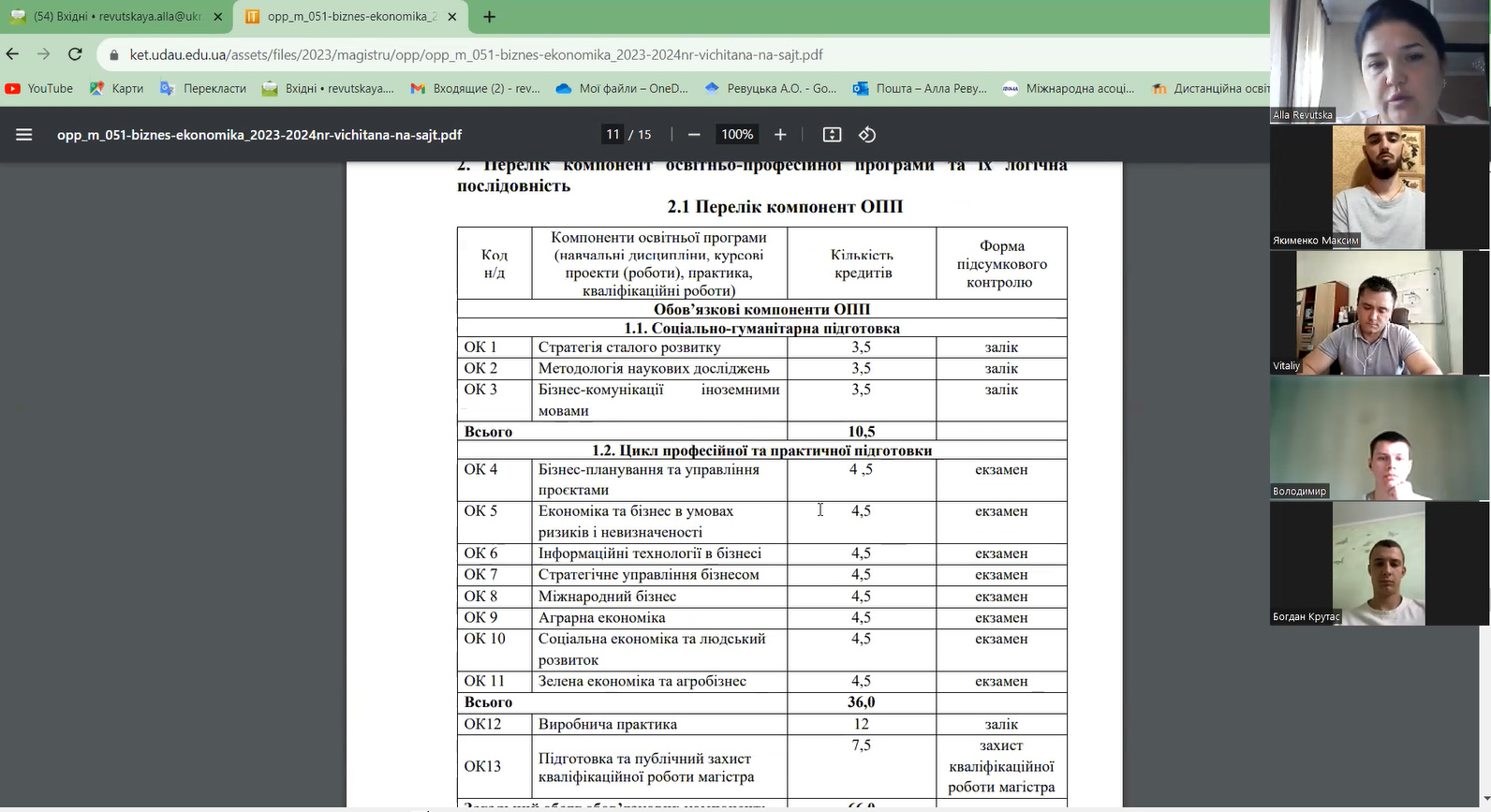Click the address bar URL
This screenshot has height=812, width=1491.
[x=476, y=54]
